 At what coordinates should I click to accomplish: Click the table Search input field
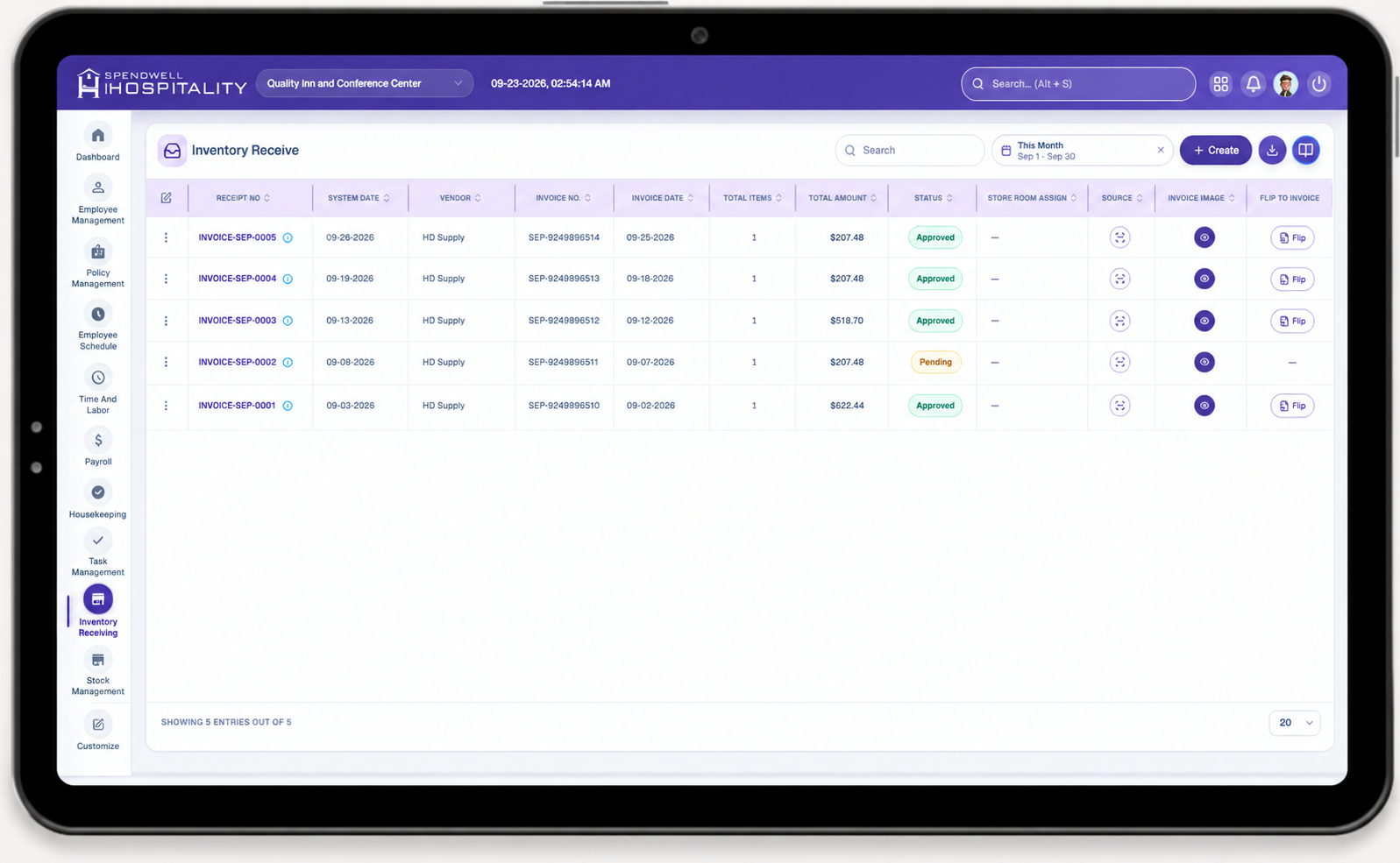tap(909, 150)
